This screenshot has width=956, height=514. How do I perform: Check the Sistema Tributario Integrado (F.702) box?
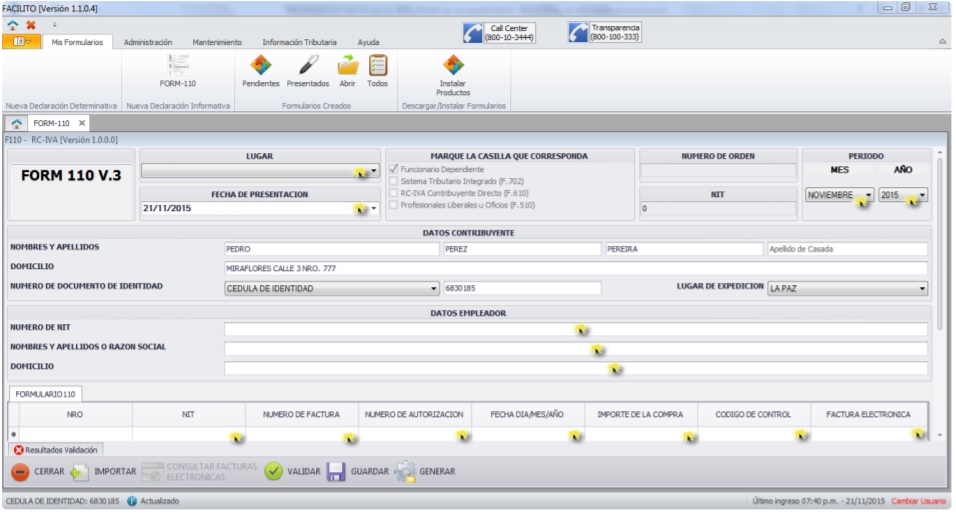392,182
